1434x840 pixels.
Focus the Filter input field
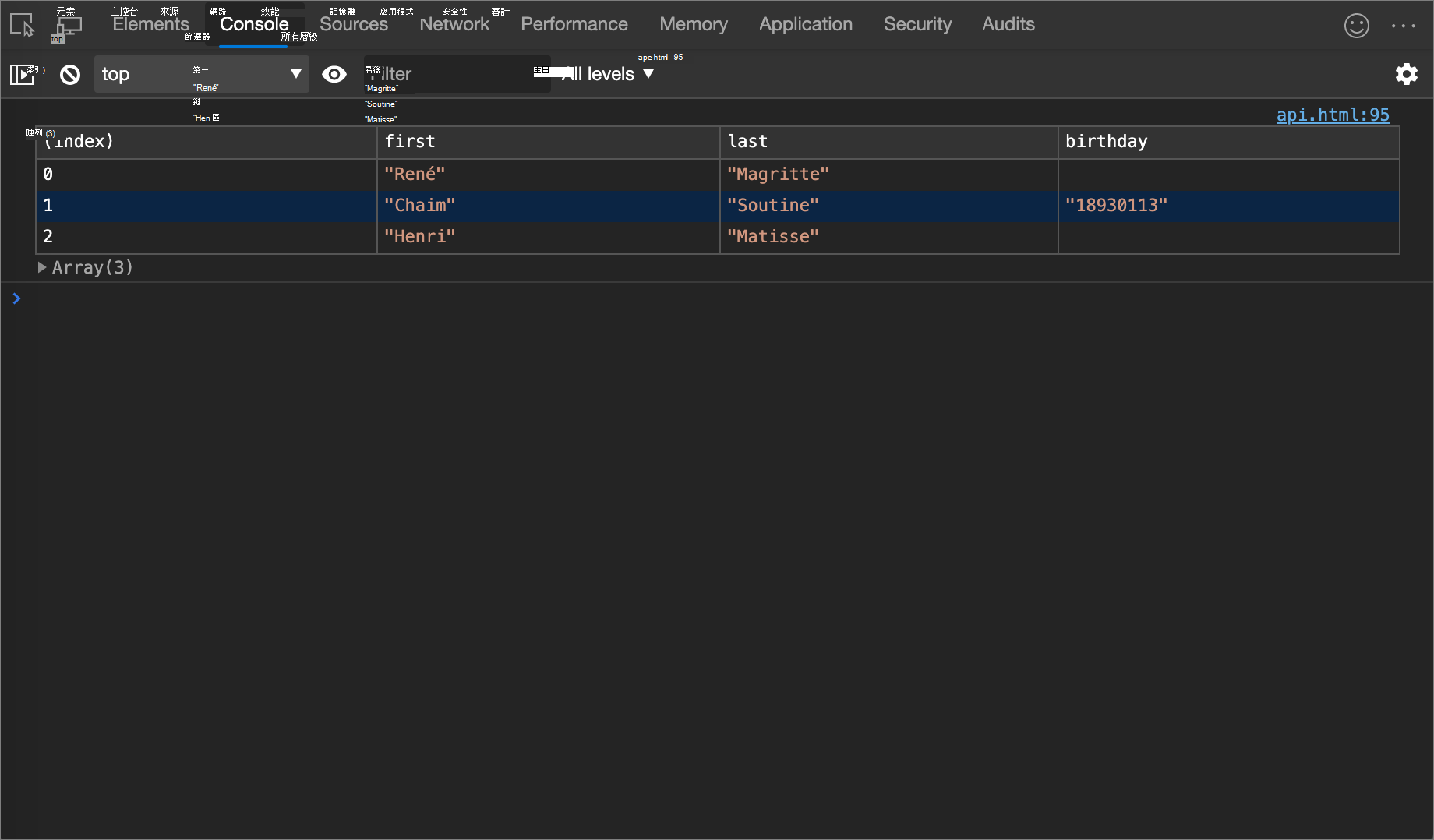point(457,74)
